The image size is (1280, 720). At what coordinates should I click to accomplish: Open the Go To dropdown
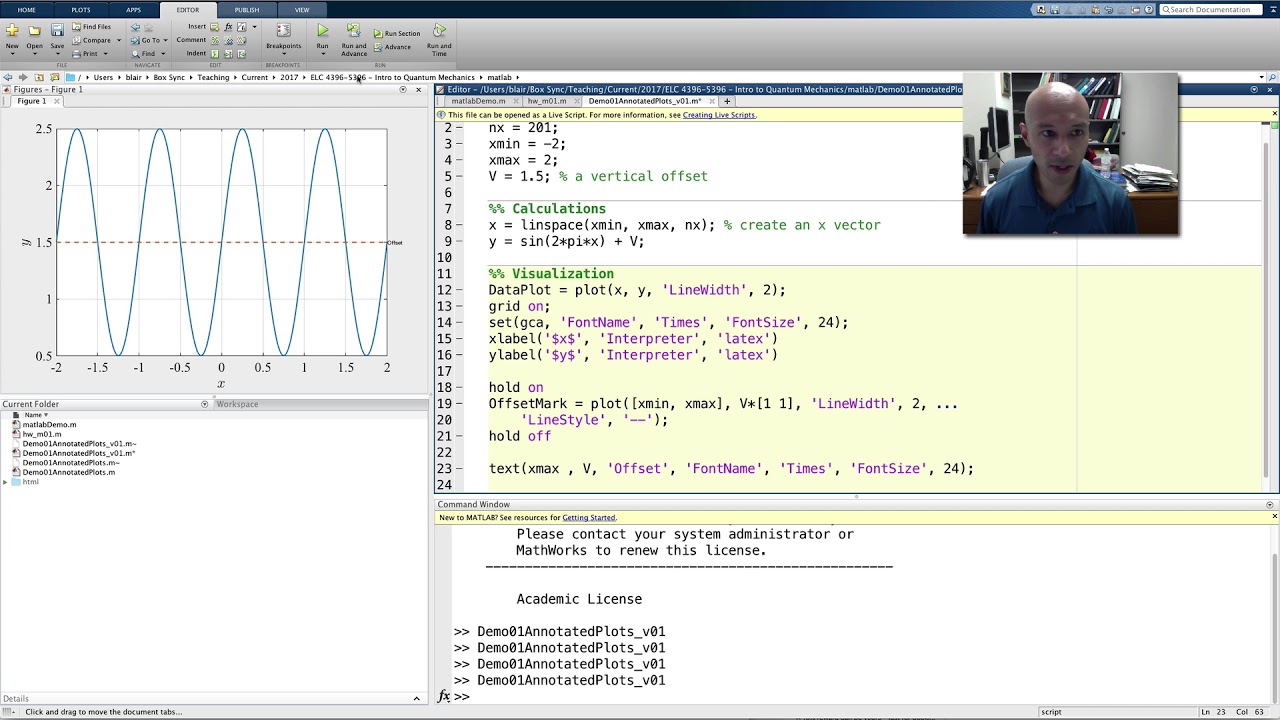pyautogui.click(x=150, y=40)
